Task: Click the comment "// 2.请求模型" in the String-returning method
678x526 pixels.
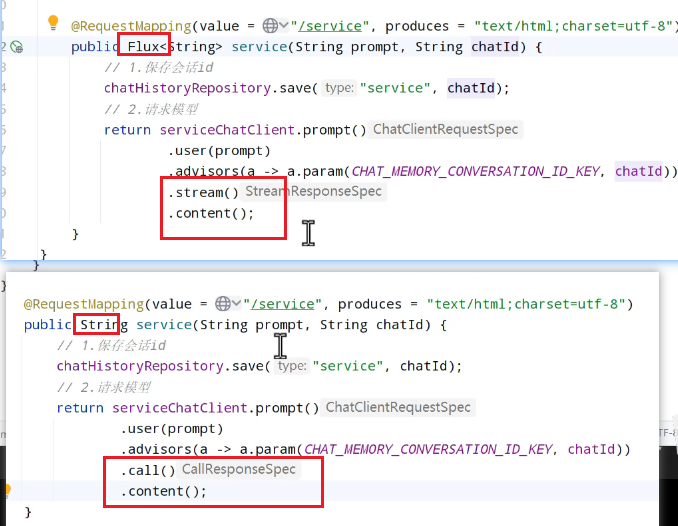Action: pyautogui.click(x=104, y=388)
